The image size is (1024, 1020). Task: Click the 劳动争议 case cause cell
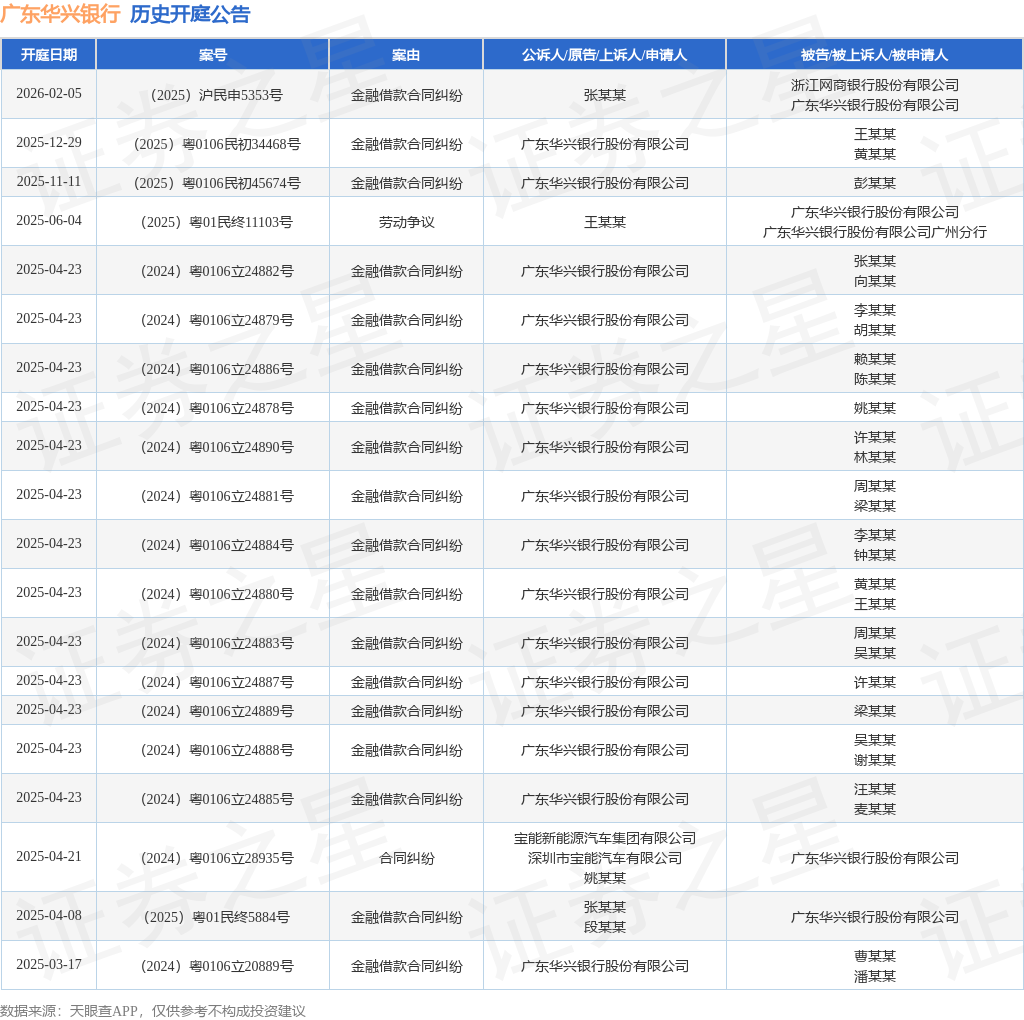(406, 223)
